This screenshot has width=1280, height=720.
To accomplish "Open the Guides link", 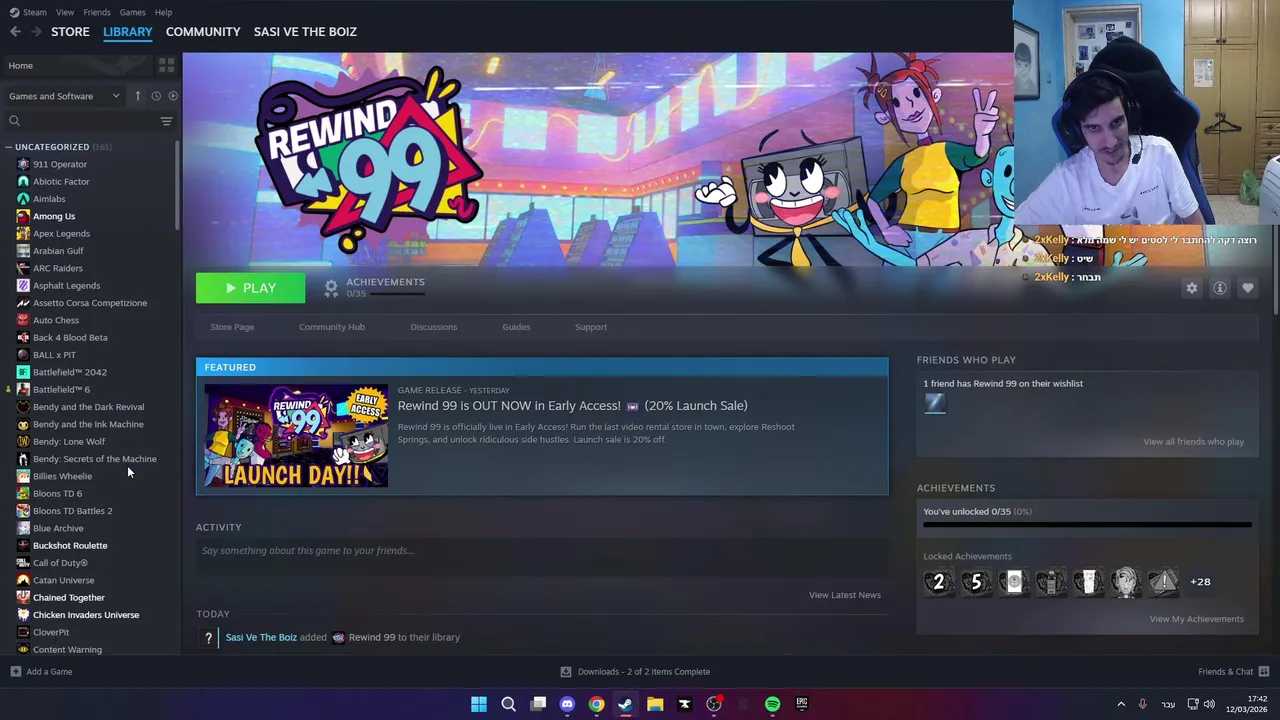I will tap(516, 327).
